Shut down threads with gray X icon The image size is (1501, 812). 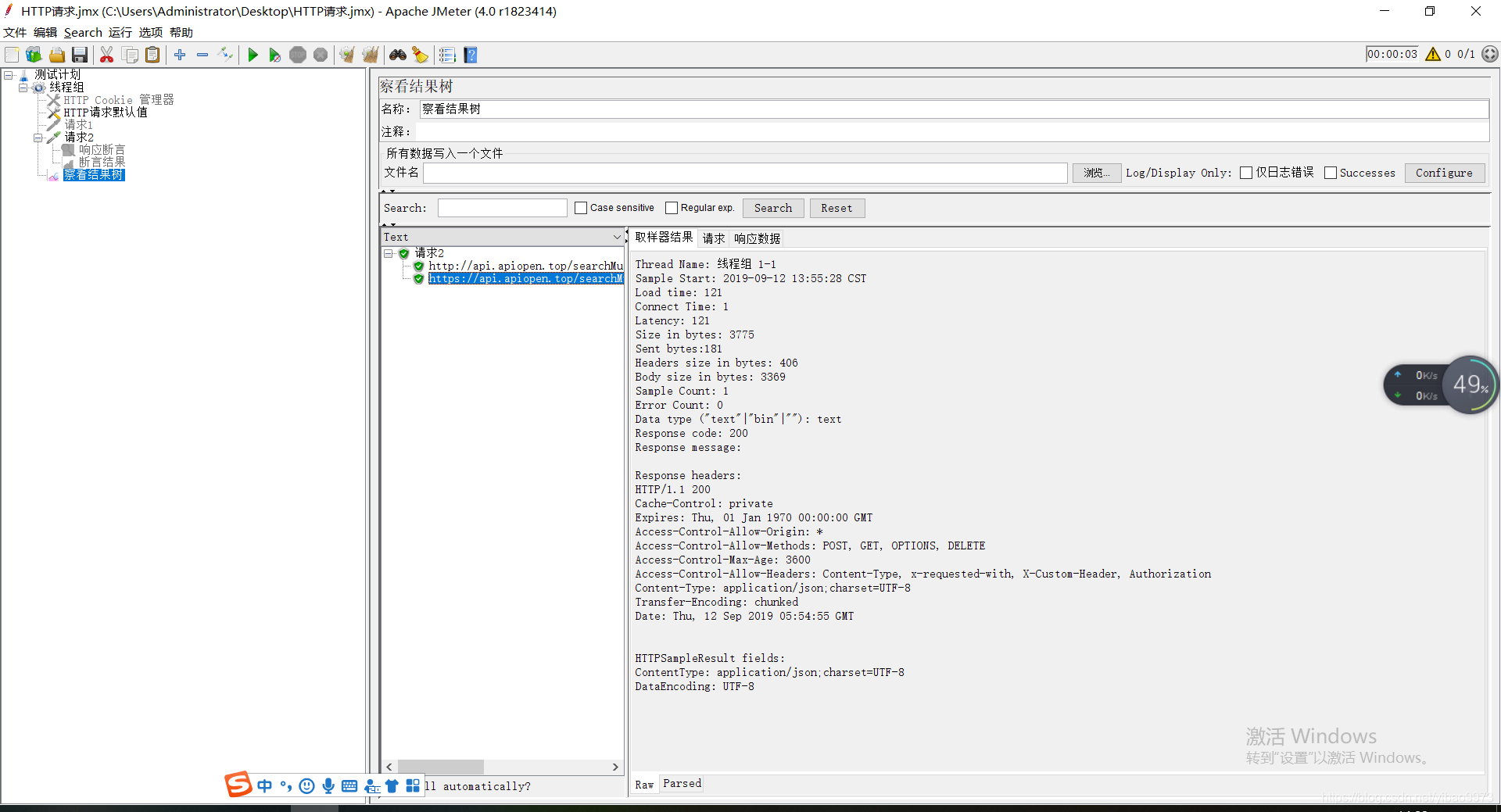click(321, 55)
